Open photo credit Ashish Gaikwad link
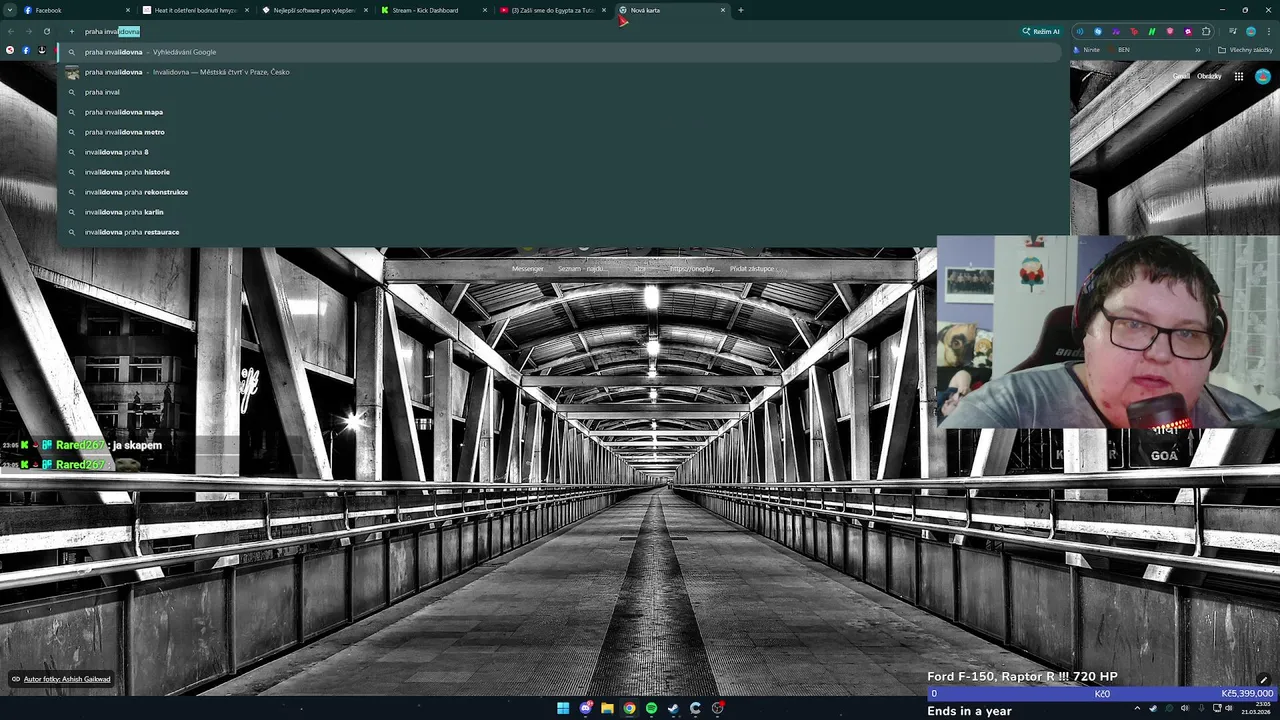 pyautogui.click(x=66, y=679)
